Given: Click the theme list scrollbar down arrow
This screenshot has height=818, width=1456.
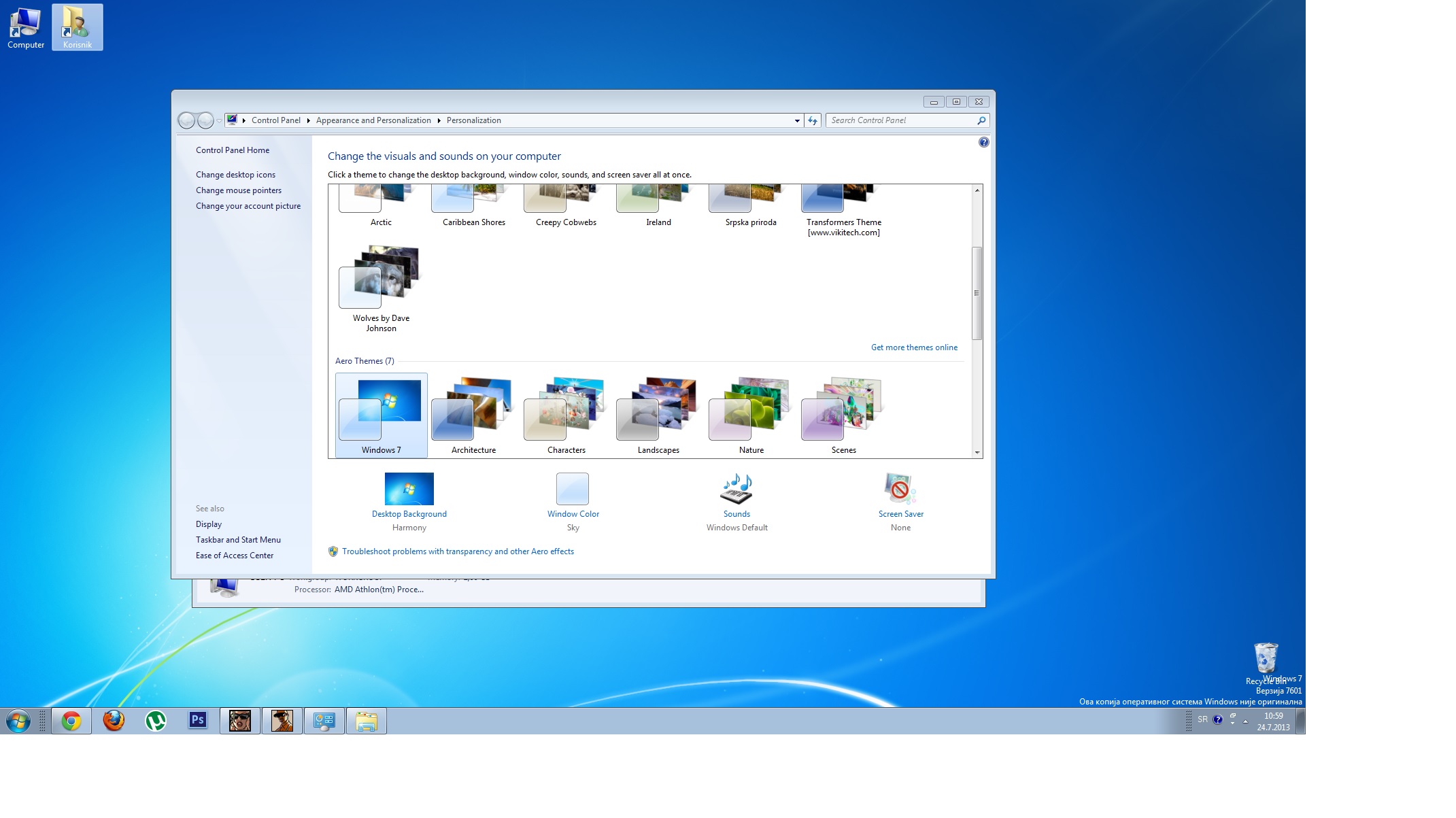Looking at the screenshot, I should tap(977, 452).
